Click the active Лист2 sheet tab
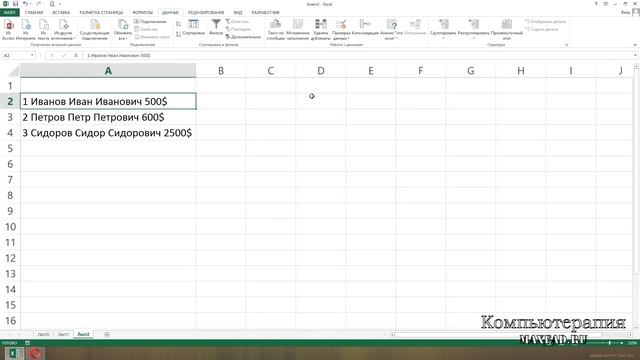Screen dimensions: 640x360 pos(83,334)
